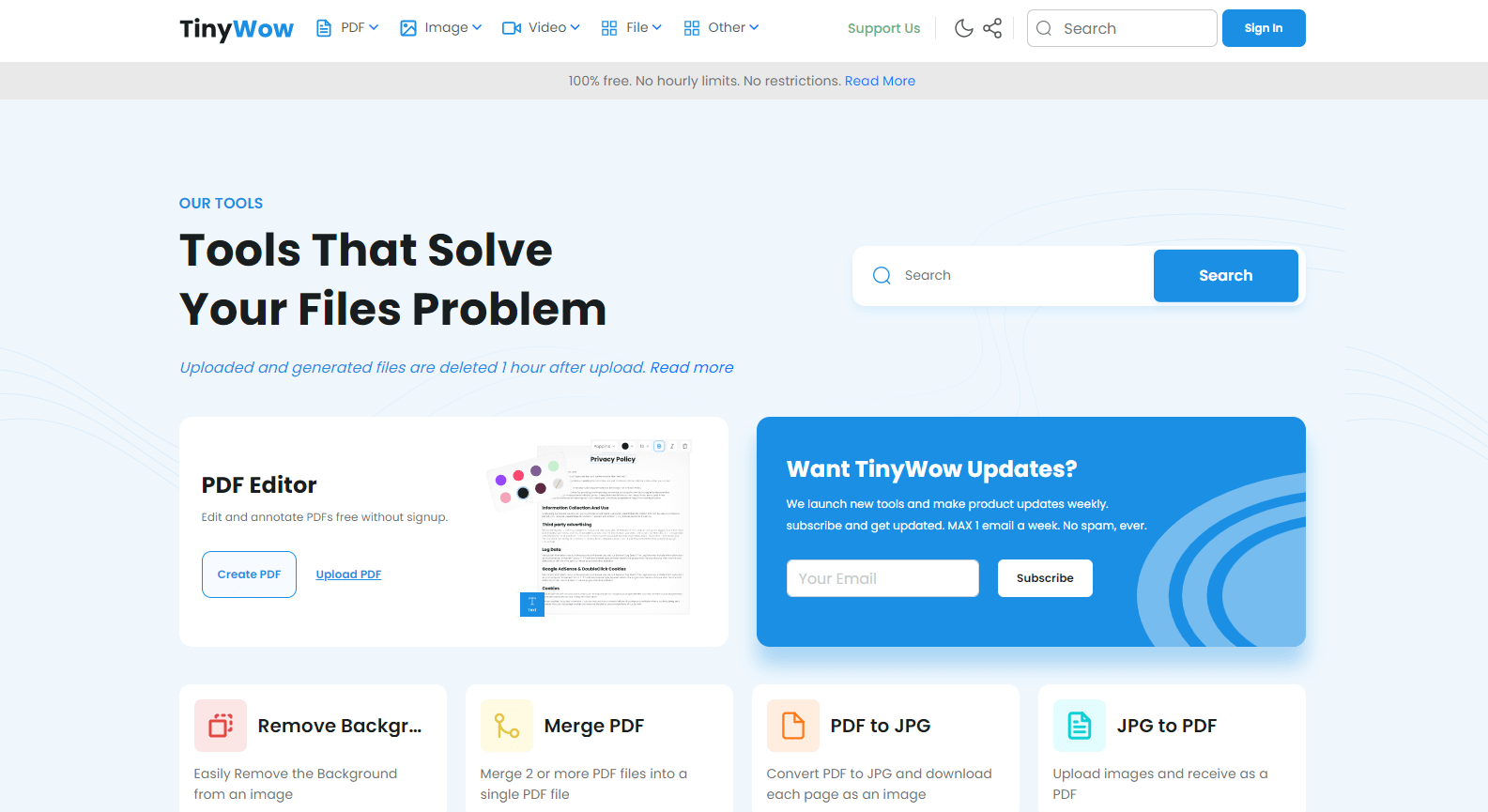
Task: Click 'Merge 2 or more PDF files' description
Action: (x=584, y=784)
